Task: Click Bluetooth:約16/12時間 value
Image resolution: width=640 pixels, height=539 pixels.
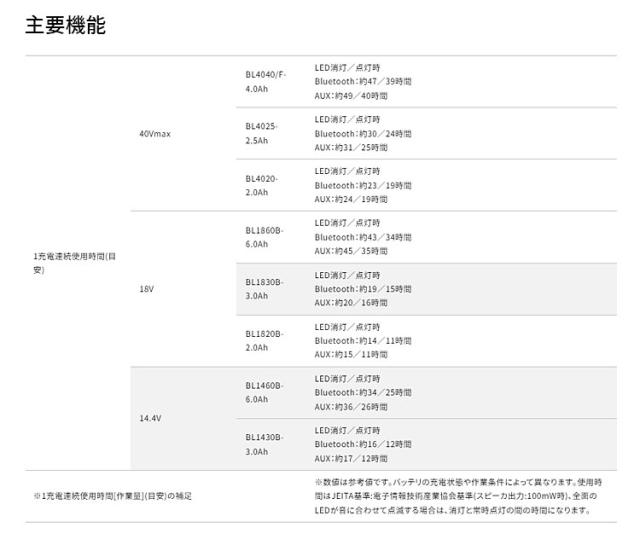Action: pyautogui.click(x=363, y=444)
